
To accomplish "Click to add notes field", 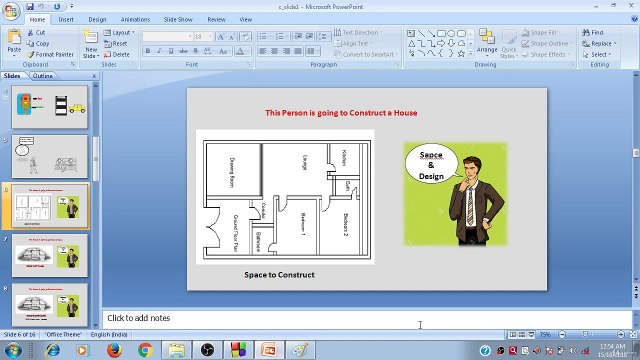I will (x=367, y=318).
